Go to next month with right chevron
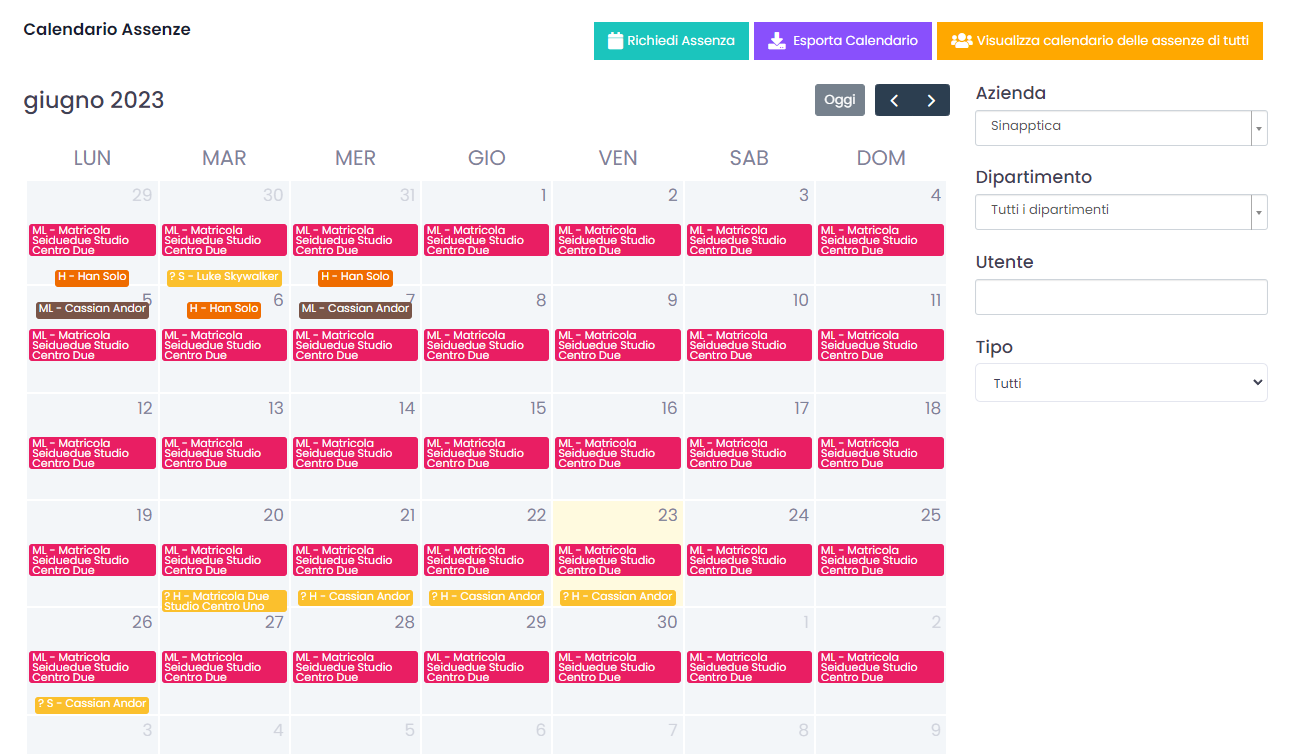Viewport: 1289px width, 754px height. (931, 100)
